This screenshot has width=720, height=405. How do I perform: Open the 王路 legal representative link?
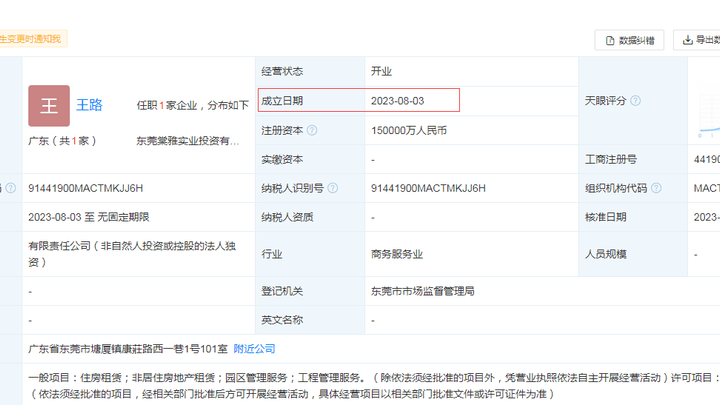[89, 105]
